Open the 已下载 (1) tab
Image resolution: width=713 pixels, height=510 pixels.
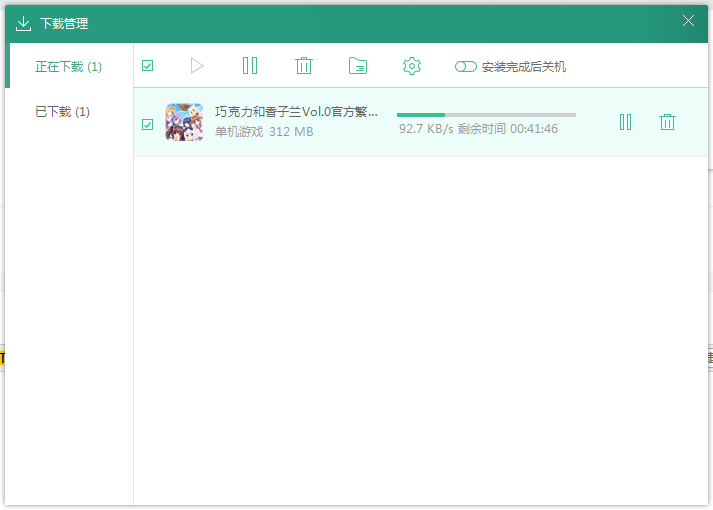click(x=62, y=112)
